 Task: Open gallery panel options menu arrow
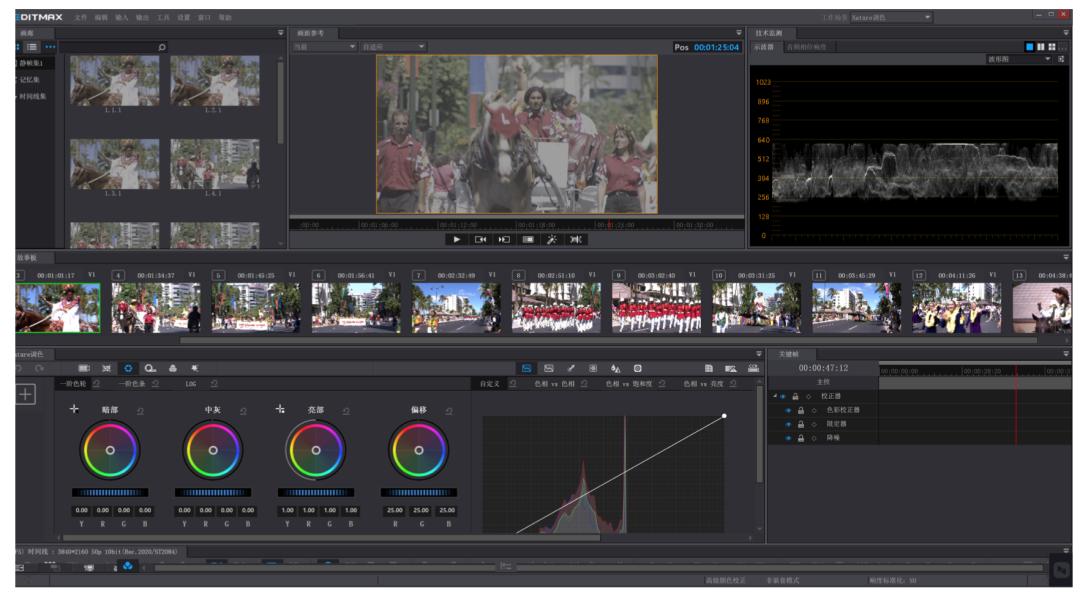[280, 32]
